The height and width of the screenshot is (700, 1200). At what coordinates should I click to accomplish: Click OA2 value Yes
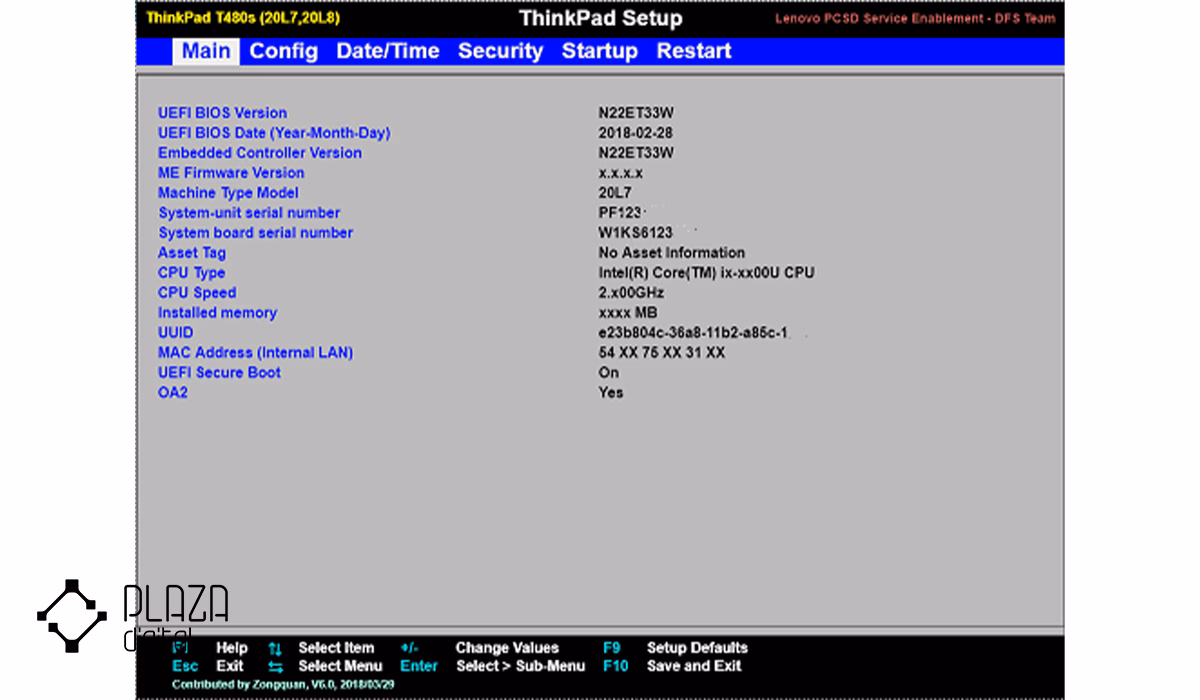coord(611,393)
